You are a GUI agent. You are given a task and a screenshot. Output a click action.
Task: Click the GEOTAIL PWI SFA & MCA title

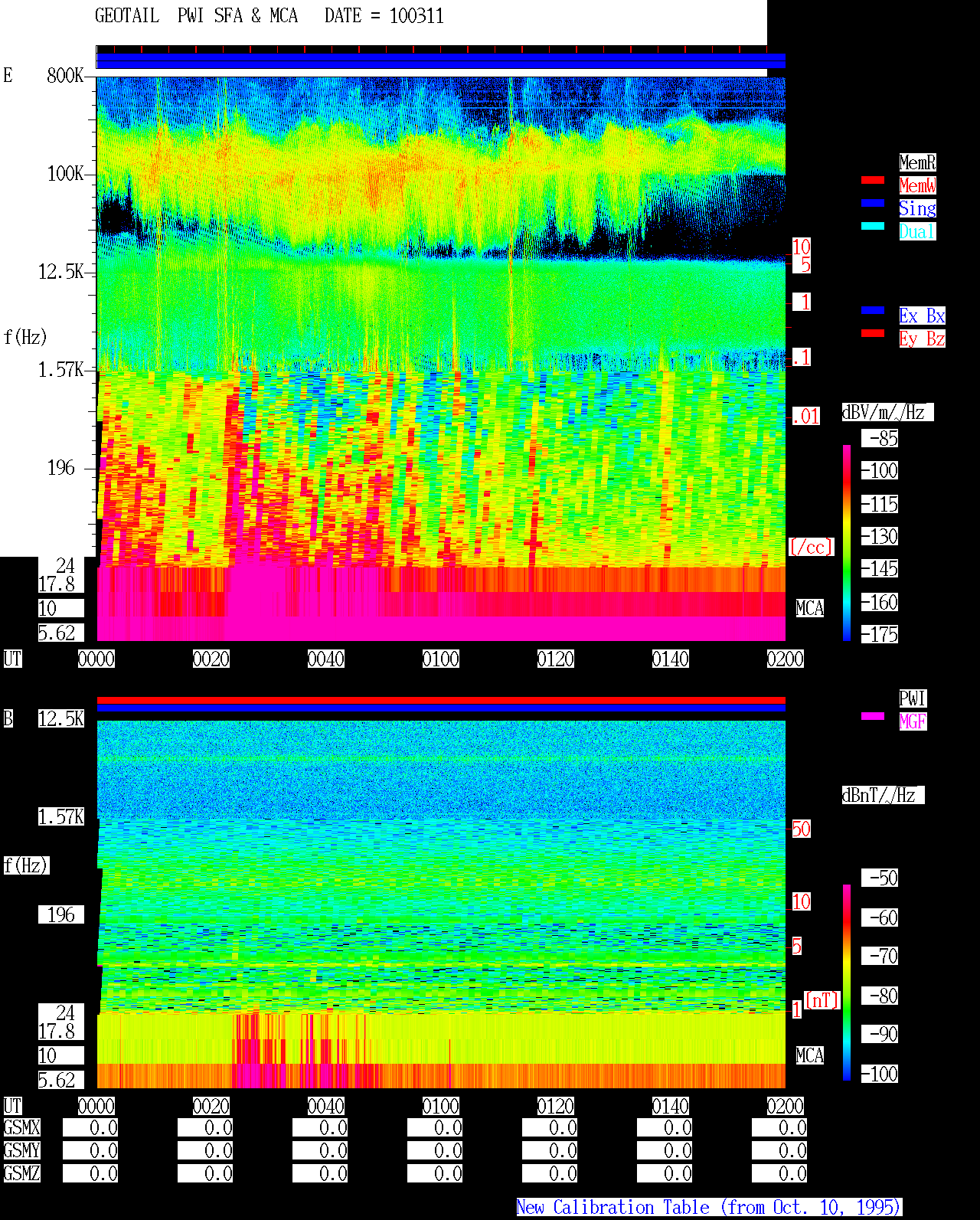[x=196, y=16]
